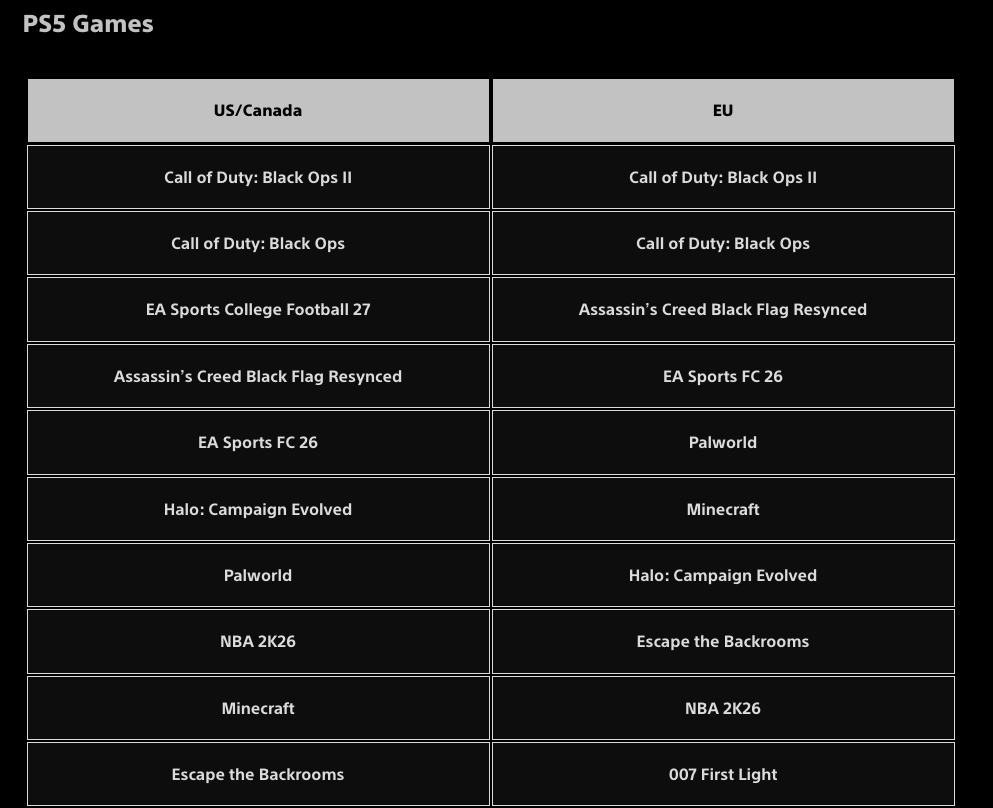
Task: Click Assassin's Creed Black Flag Resynced in EU column
Action: point(723,310)
